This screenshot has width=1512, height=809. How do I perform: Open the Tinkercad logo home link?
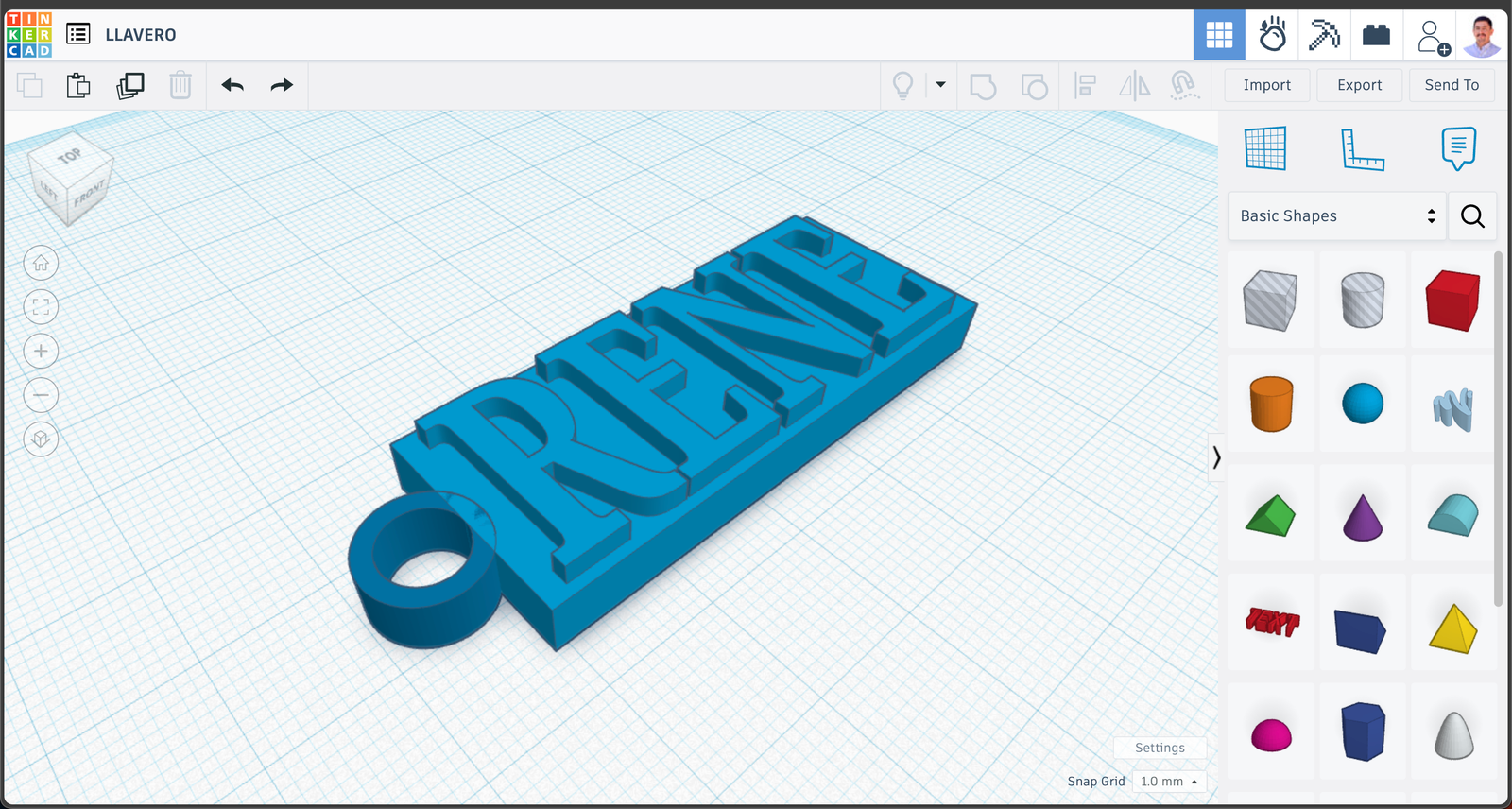pyautogui.click(x=29, y=35)
